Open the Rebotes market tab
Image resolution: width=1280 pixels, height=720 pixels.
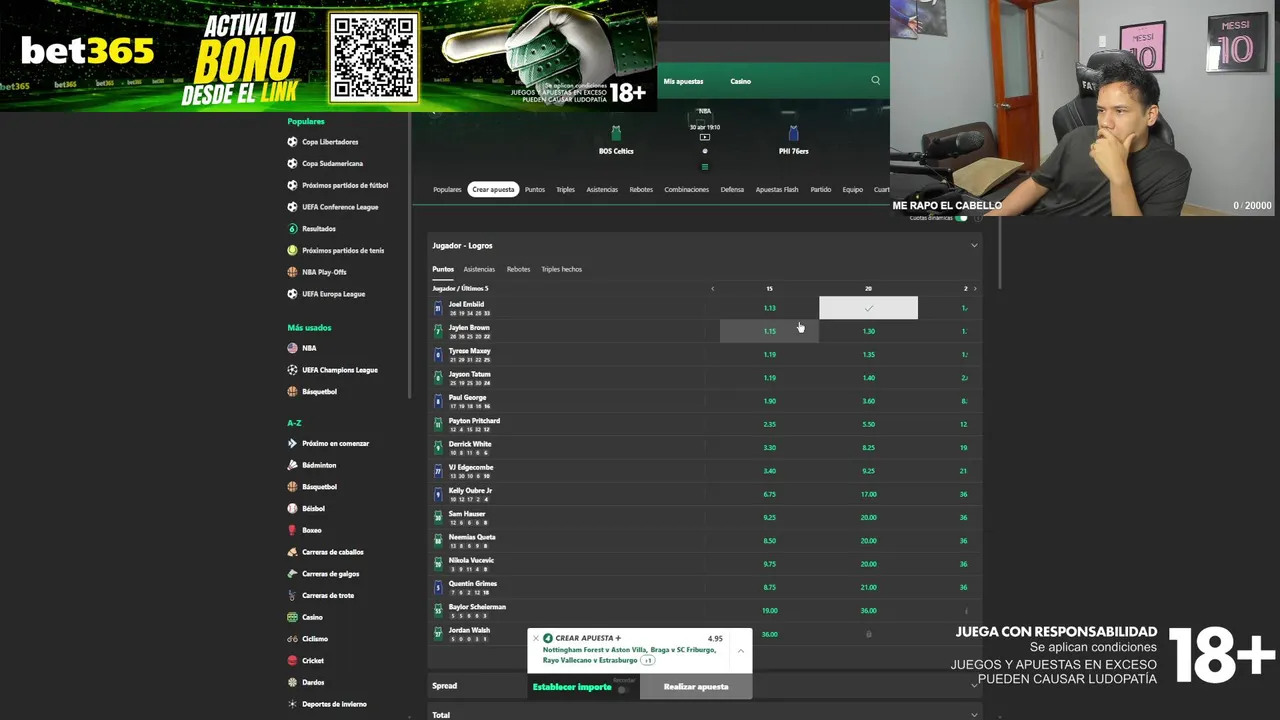coord(641,189)
